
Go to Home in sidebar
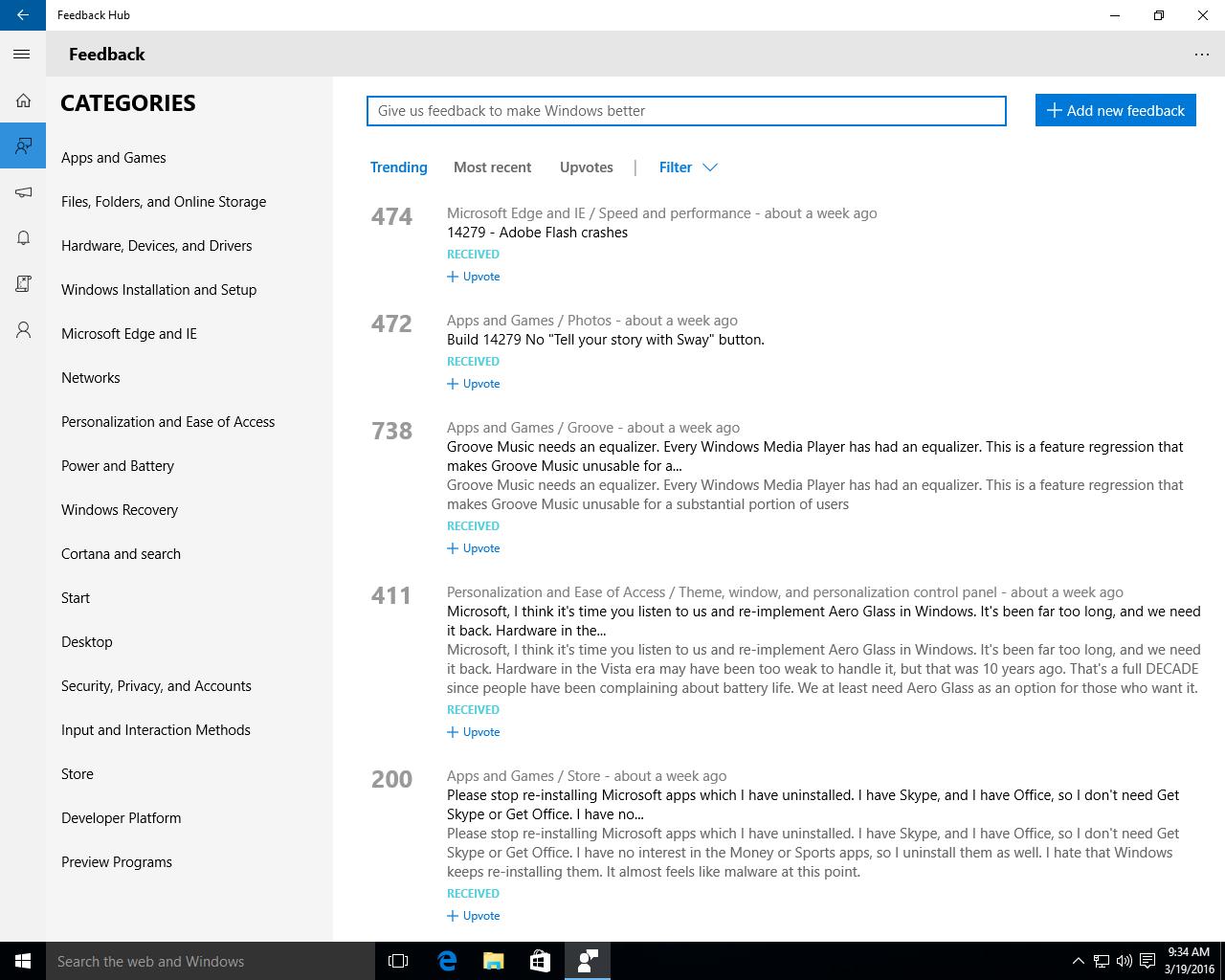(23, 100)
